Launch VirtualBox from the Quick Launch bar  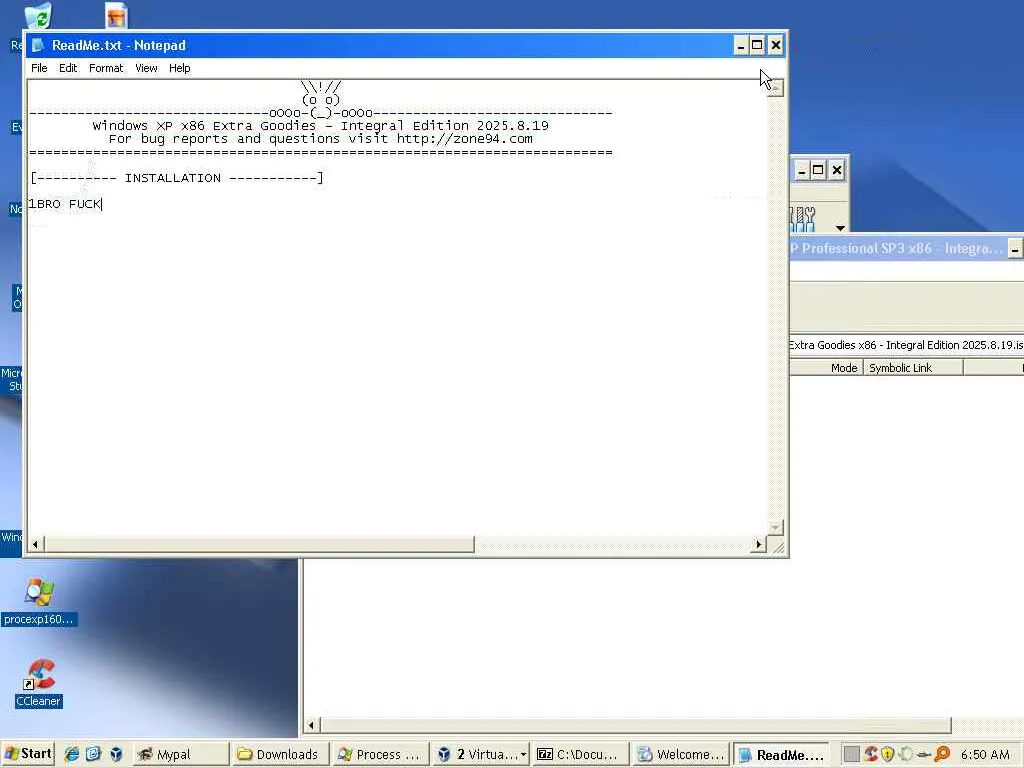click(x=116, y=754)
